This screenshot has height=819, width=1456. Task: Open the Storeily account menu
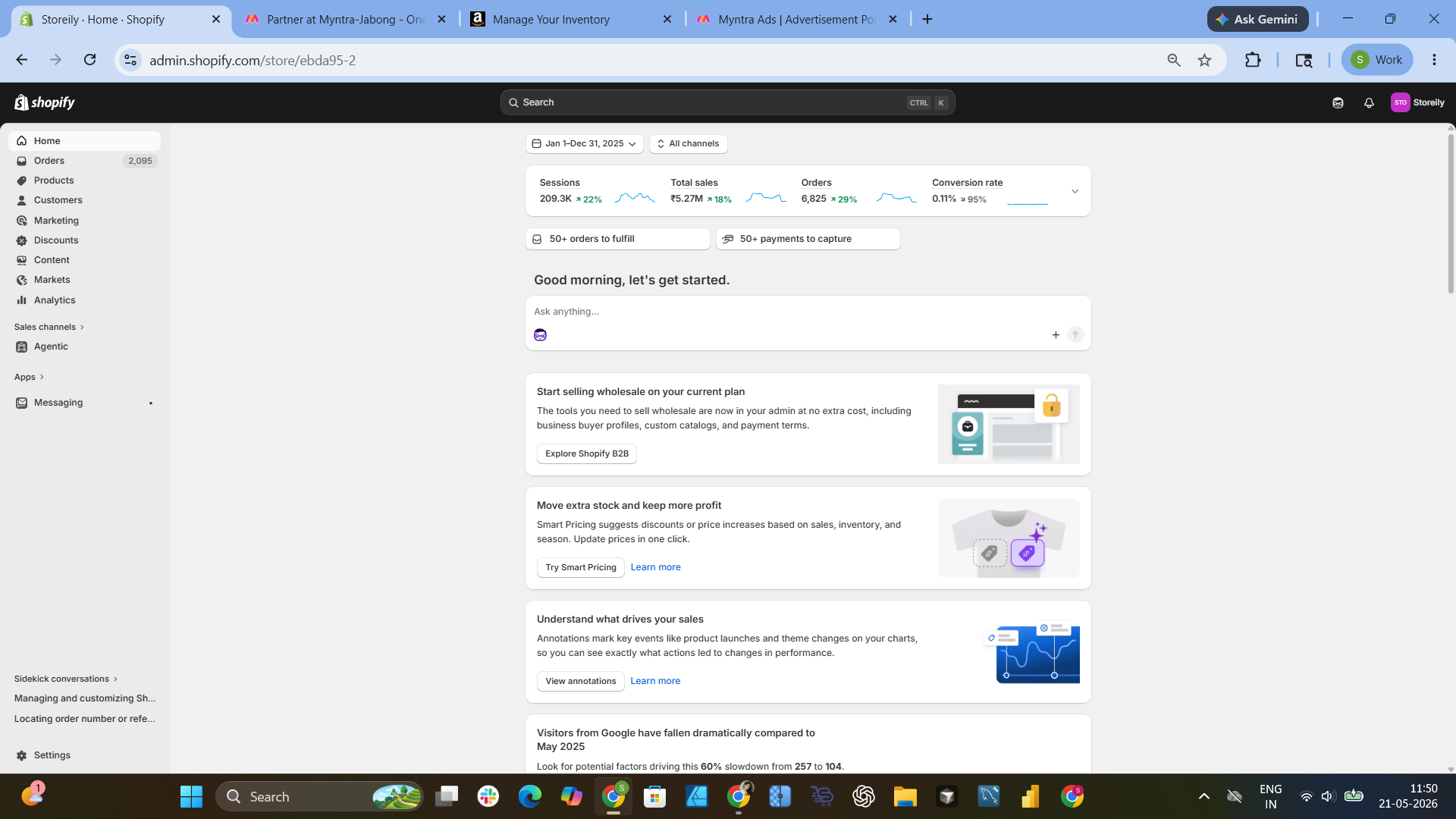pos(1417,102)
